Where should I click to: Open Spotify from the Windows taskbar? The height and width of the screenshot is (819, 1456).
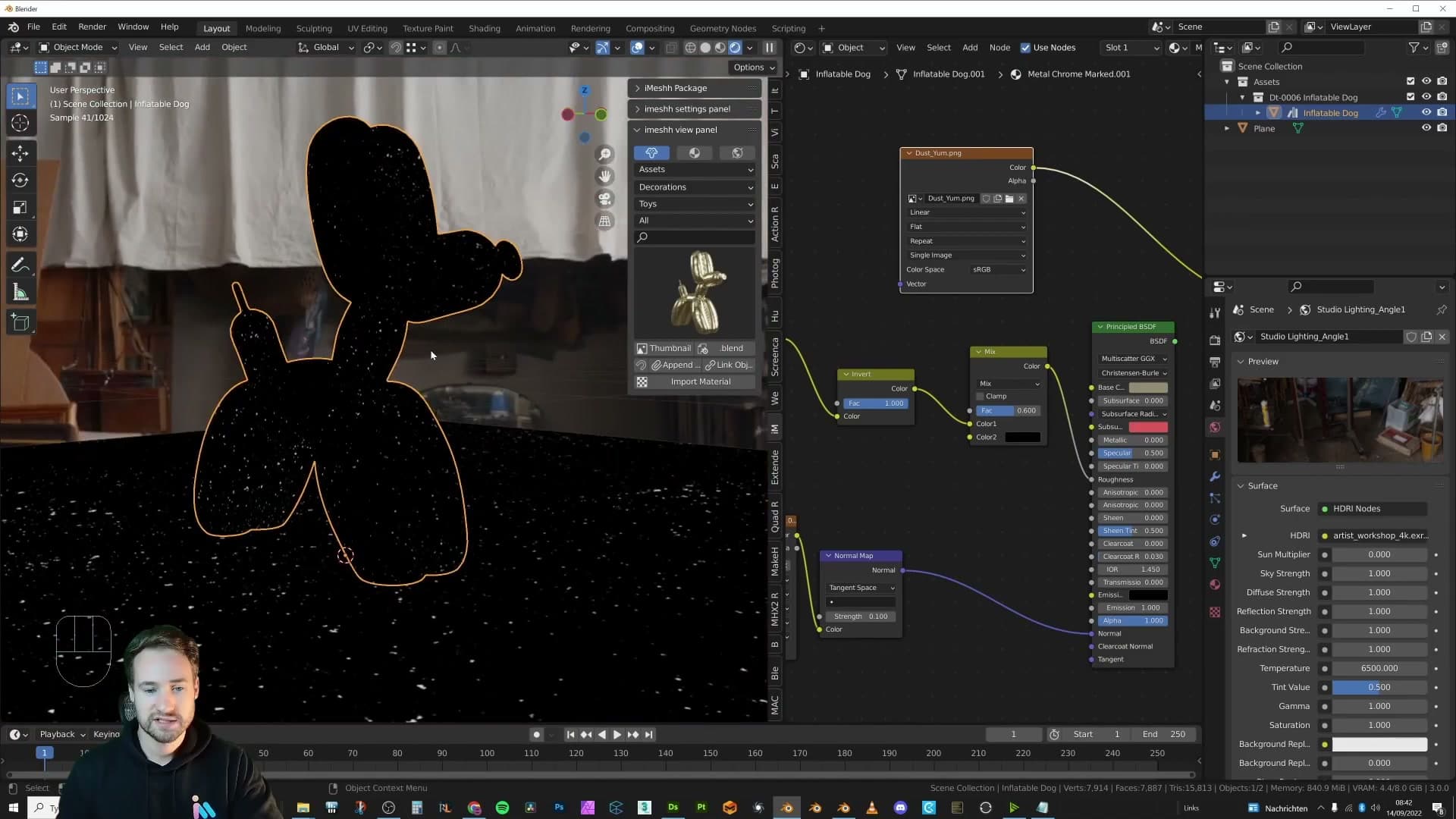(502, 808)
